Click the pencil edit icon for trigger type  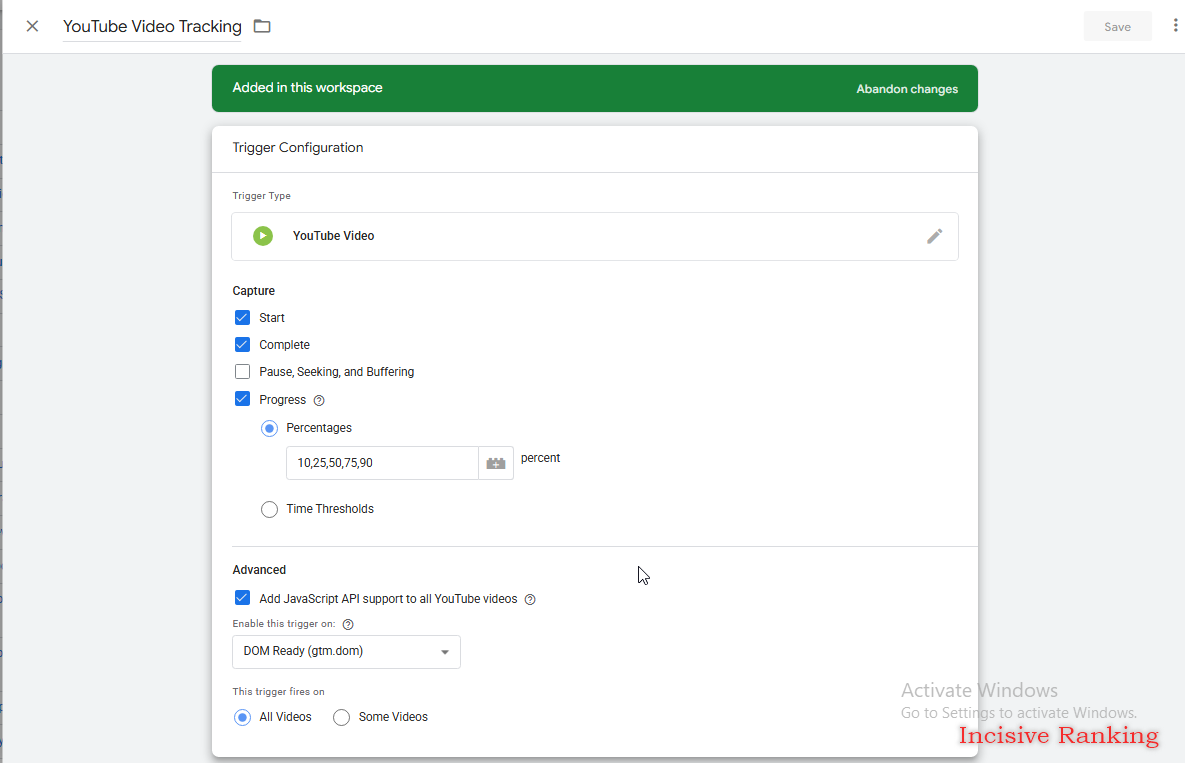[934, 236]
